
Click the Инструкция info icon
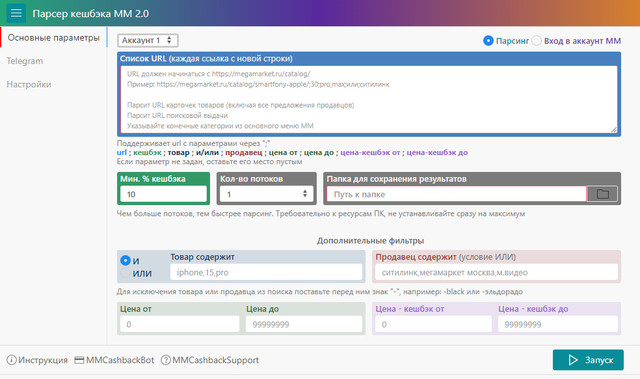click(11, 360)
